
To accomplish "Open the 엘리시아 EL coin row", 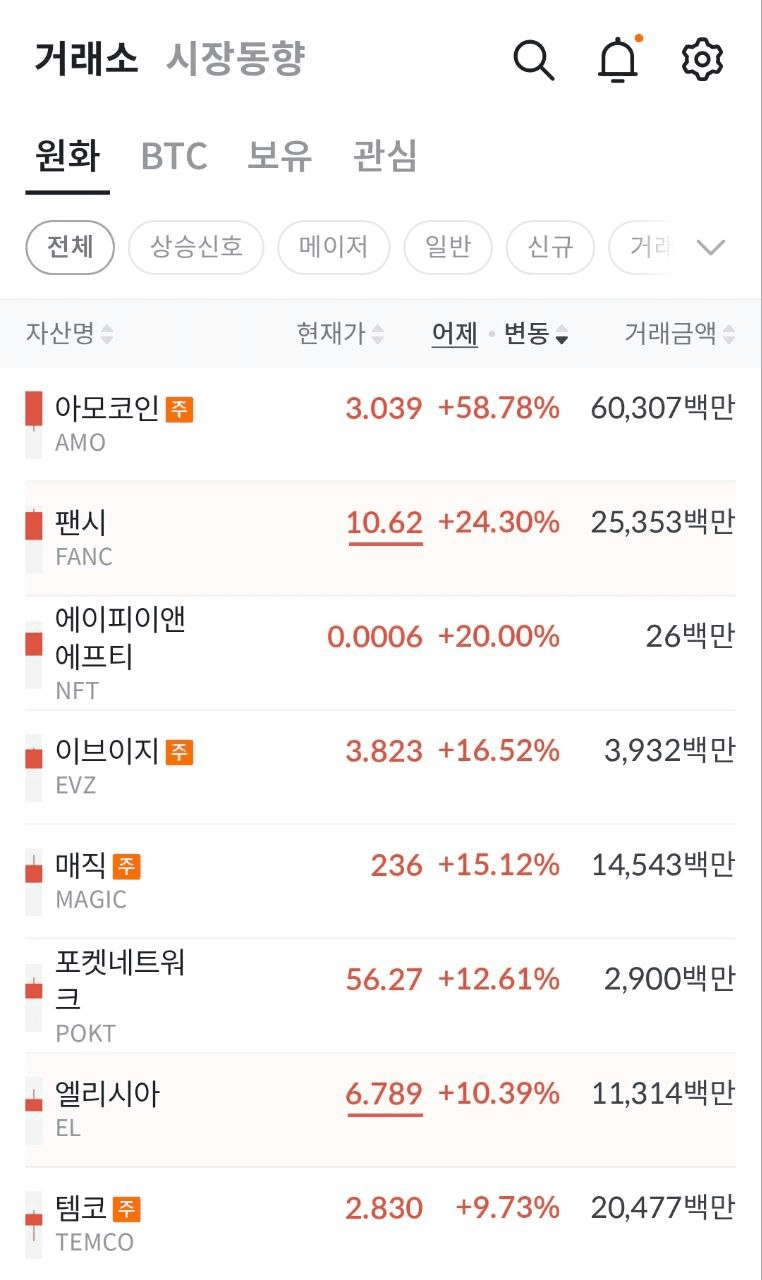I will (381, 1110).
